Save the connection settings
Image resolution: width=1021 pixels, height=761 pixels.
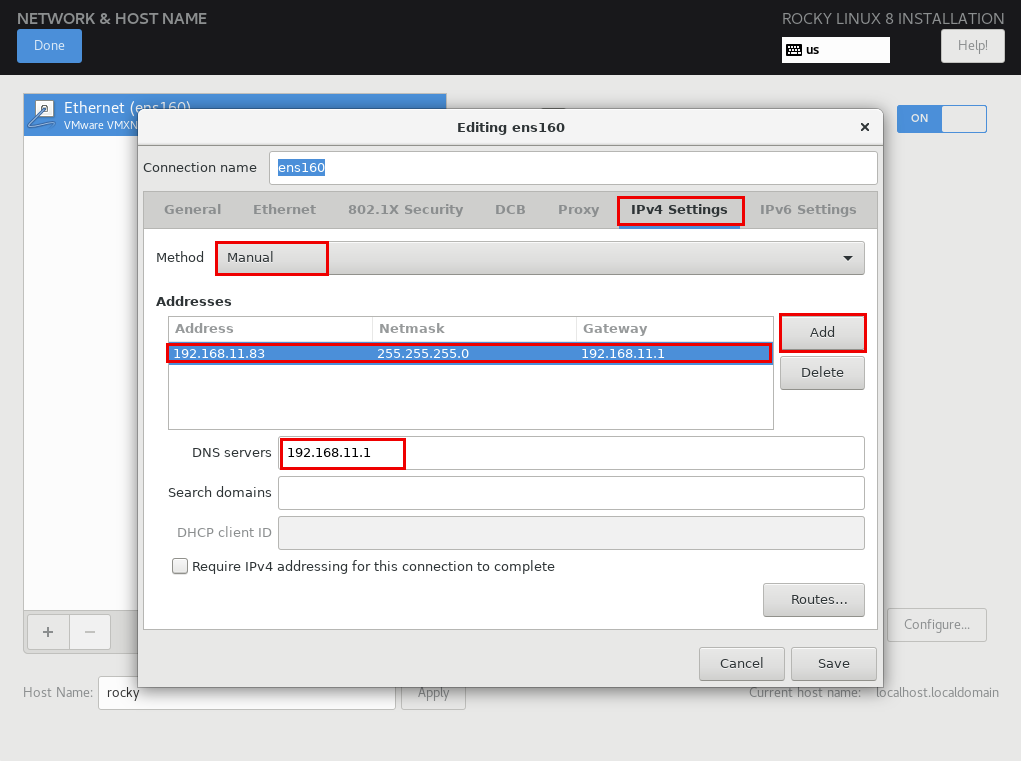coord(833,663)
